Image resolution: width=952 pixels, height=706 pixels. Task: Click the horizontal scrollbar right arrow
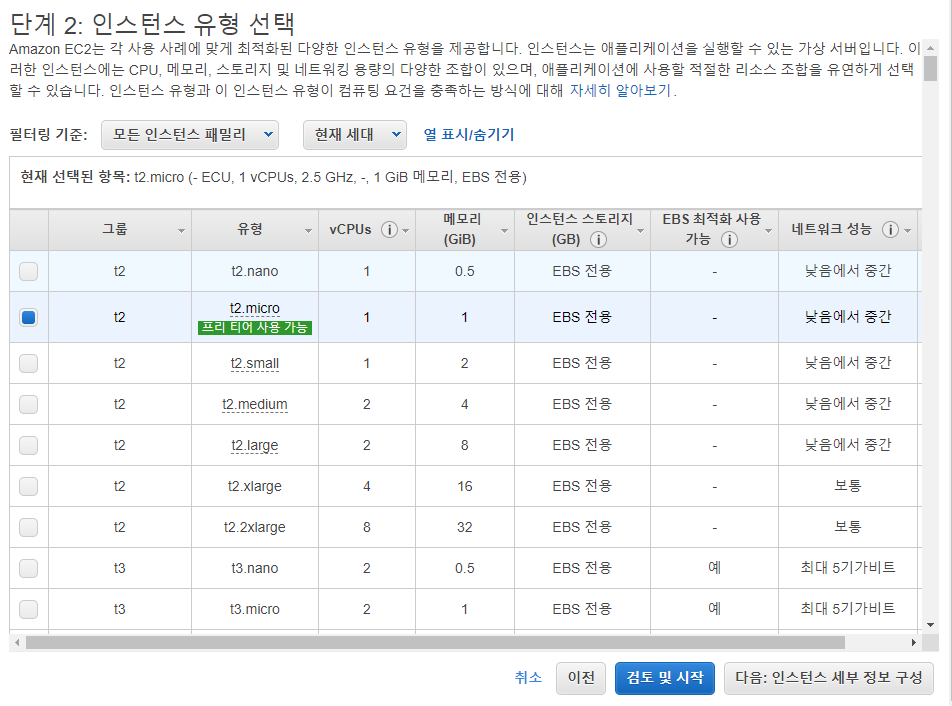pos(914,642)
